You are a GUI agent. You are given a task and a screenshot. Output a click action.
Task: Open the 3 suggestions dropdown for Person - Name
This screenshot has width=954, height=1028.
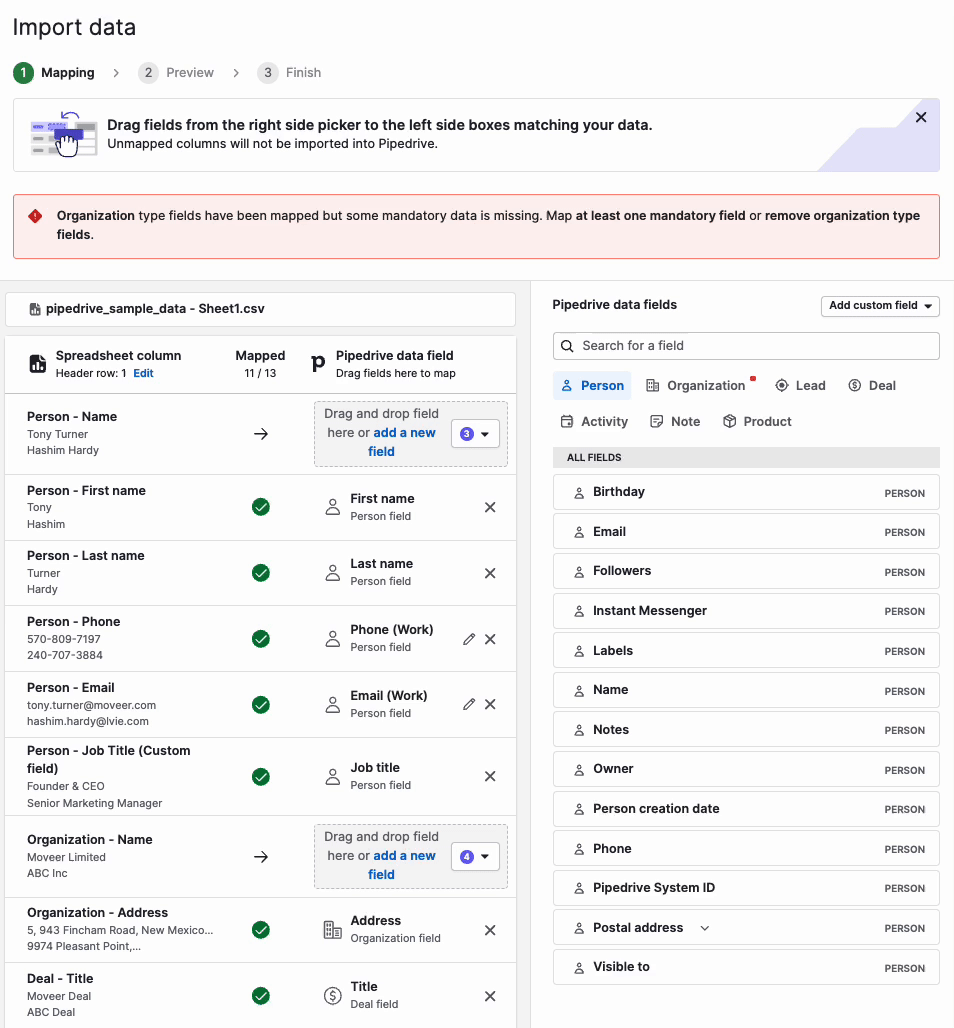pyautogui.click(x=475, y=434)
